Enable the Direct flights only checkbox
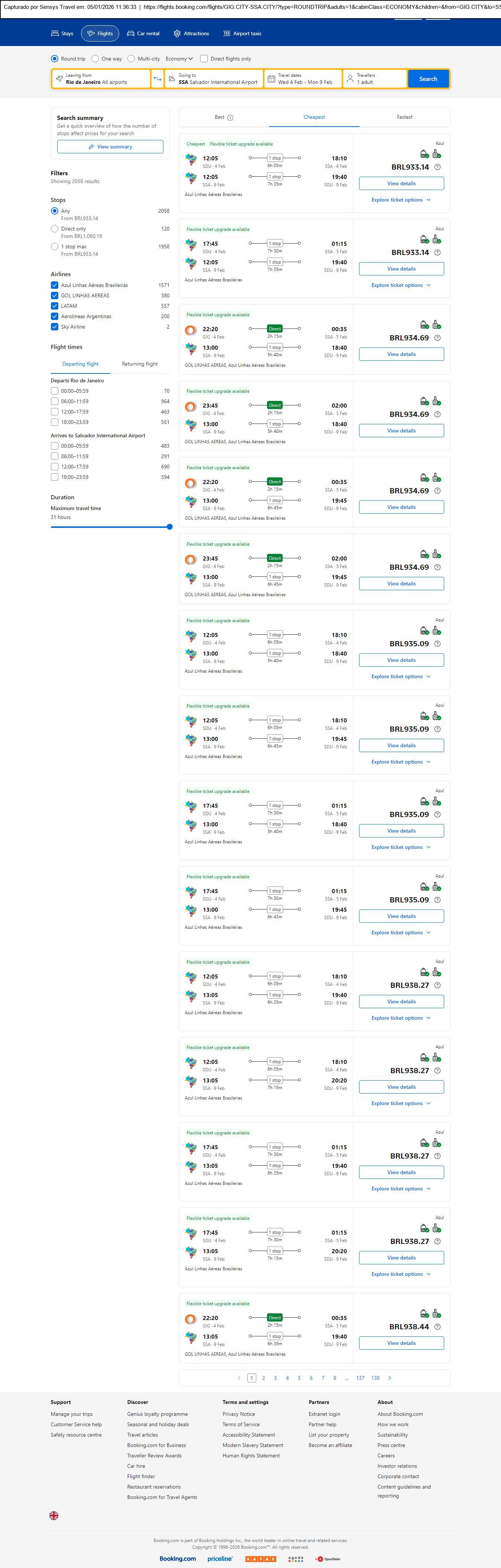Viewport: 501px width, 1568px height. coord(204,59)
